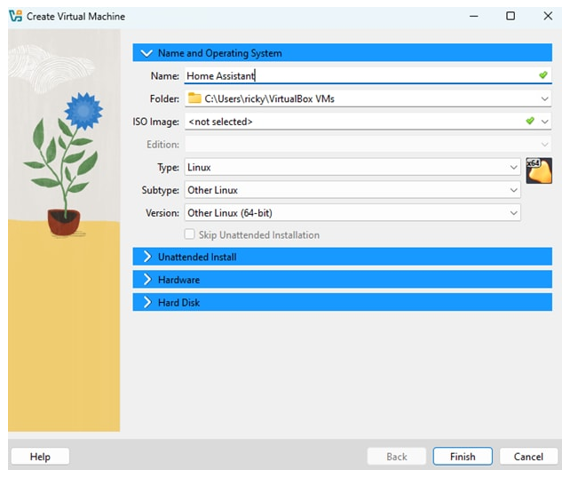Click the 'Subtype:' field label
The image size is (570, 479).
(x=160, y=190)
